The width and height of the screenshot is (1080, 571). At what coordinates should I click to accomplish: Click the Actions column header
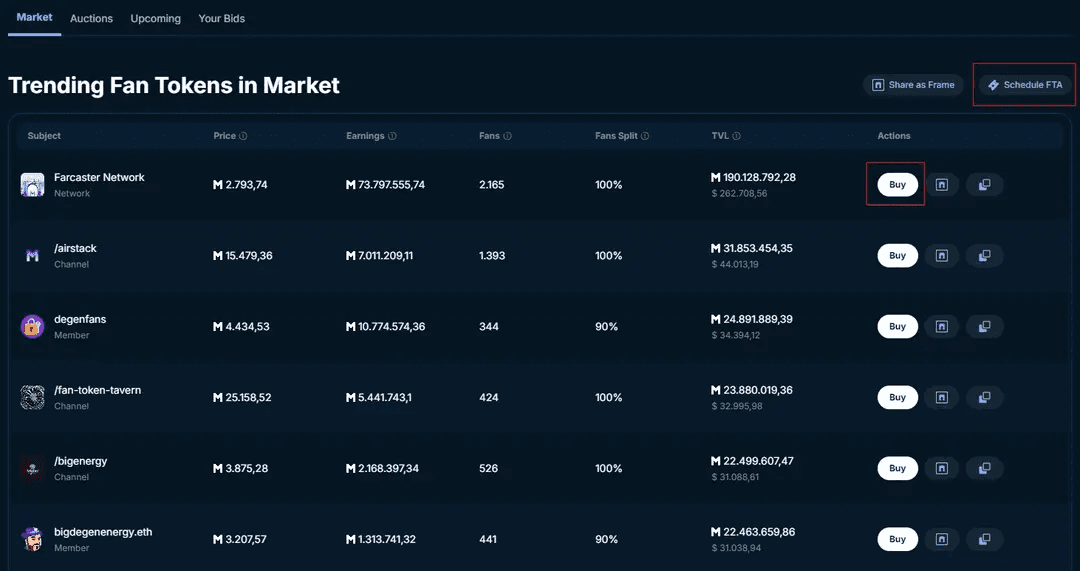[x=894, y=136]
